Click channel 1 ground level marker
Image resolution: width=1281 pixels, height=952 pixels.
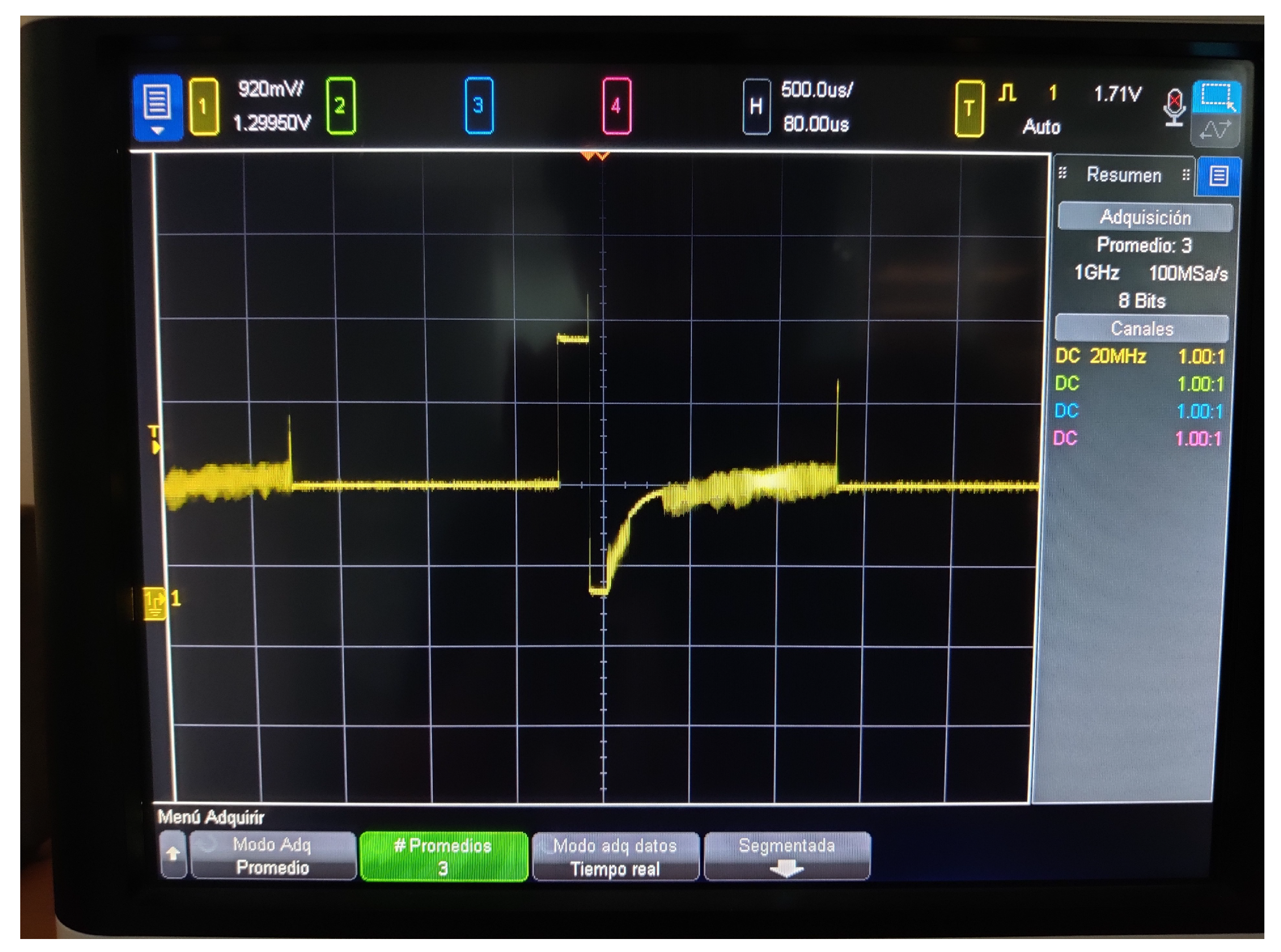[154, 601]
